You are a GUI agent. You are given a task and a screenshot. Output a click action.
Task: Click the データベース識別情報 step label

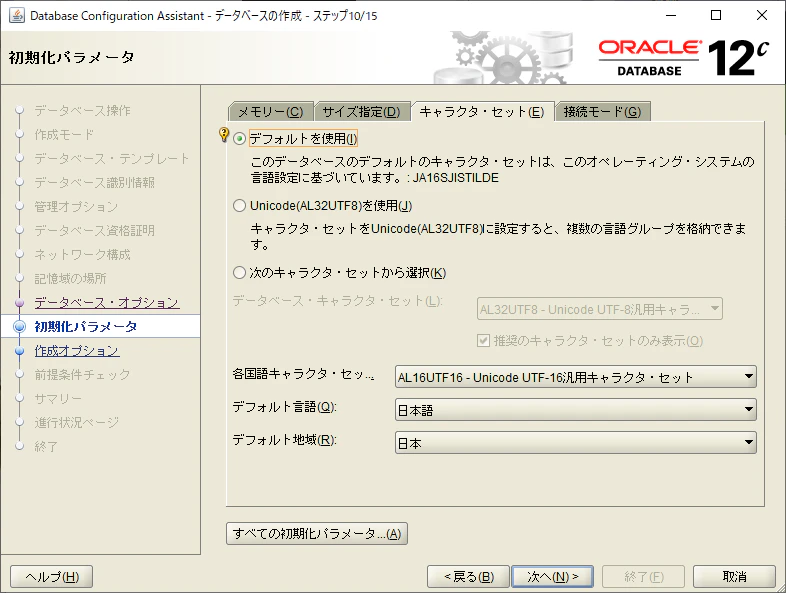click(x=94, y=182)
